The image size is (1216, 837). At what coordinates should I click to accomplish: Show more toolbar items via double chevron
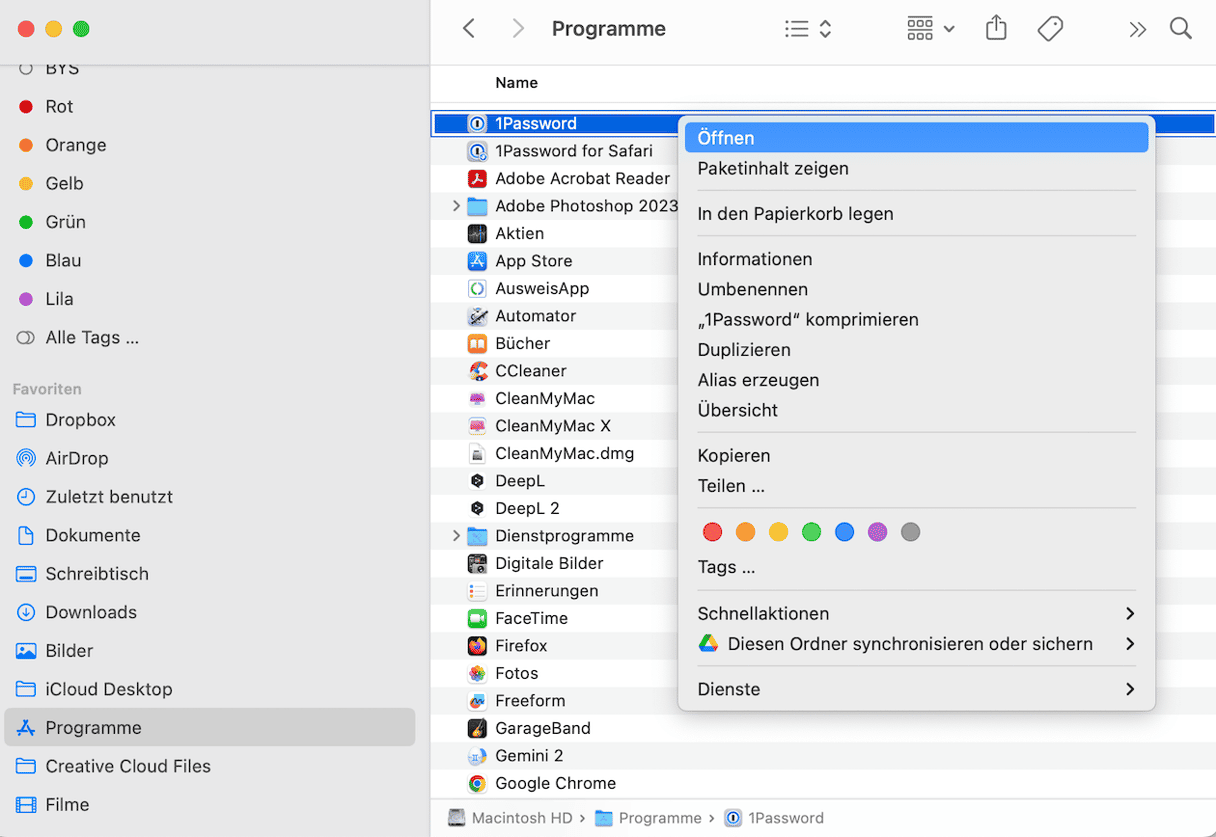[x=1137, y=29]
